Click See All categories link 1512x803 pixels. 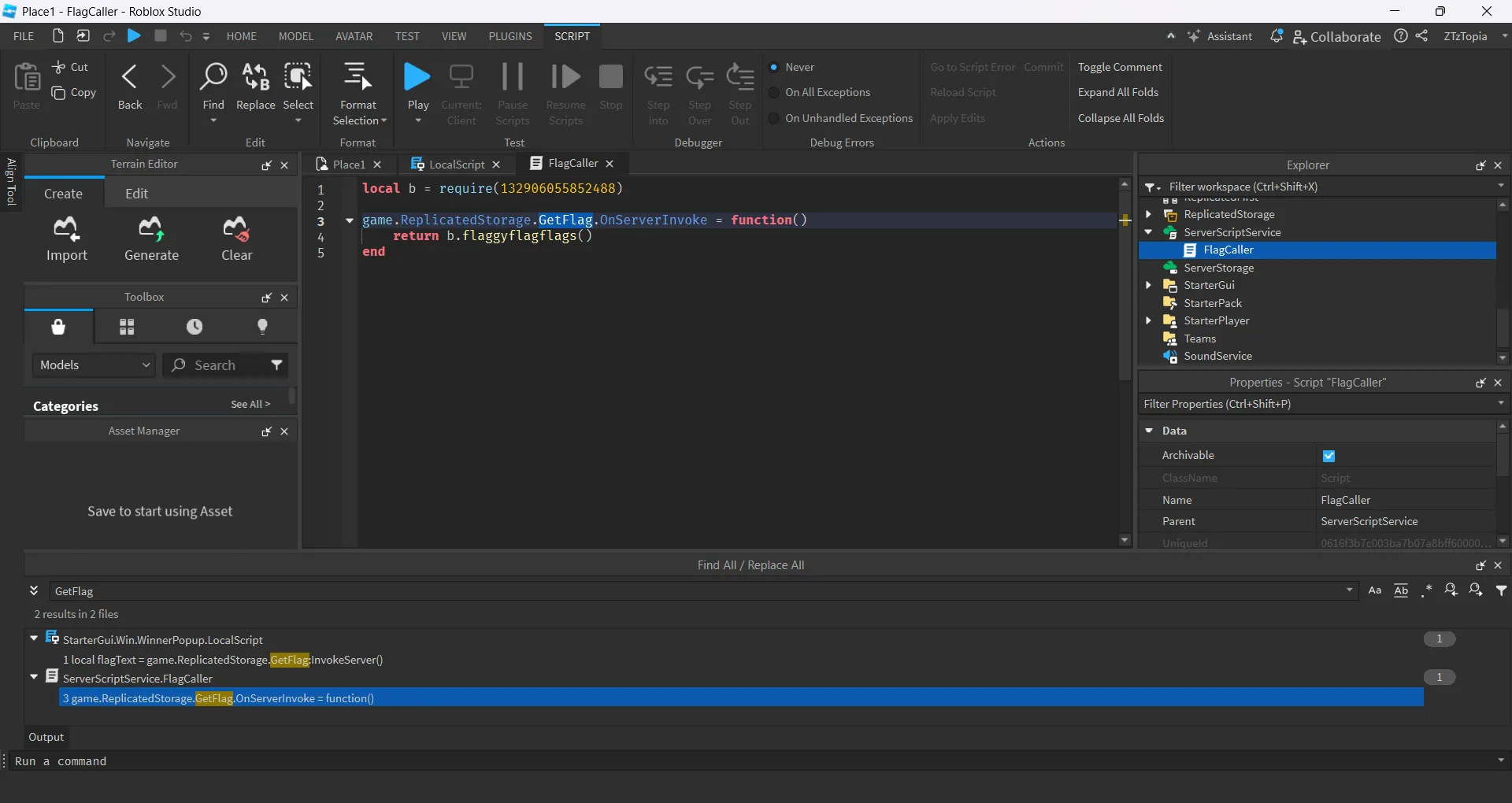250,404
